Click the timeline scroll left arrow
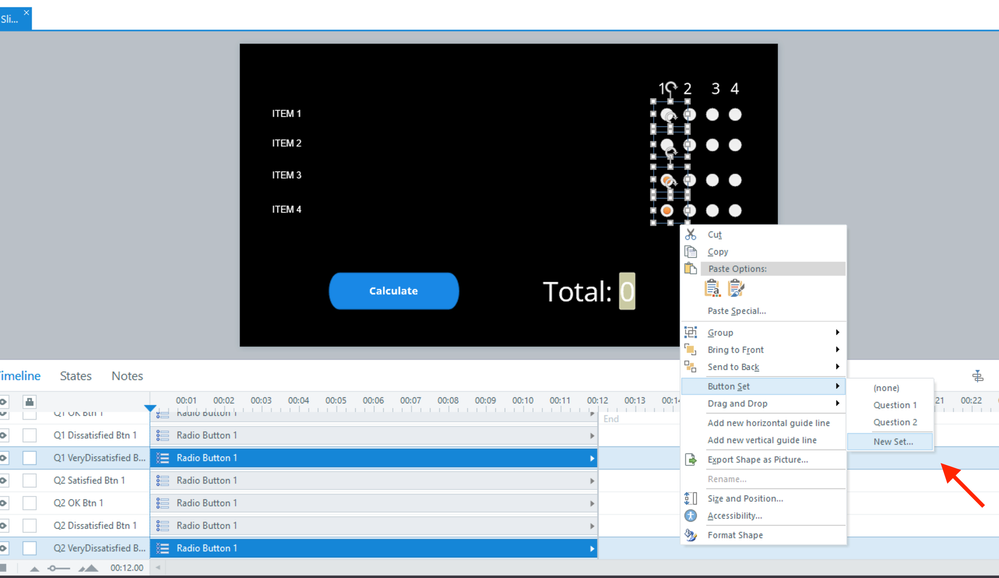 pyautogui.click(x=158, y=567)
